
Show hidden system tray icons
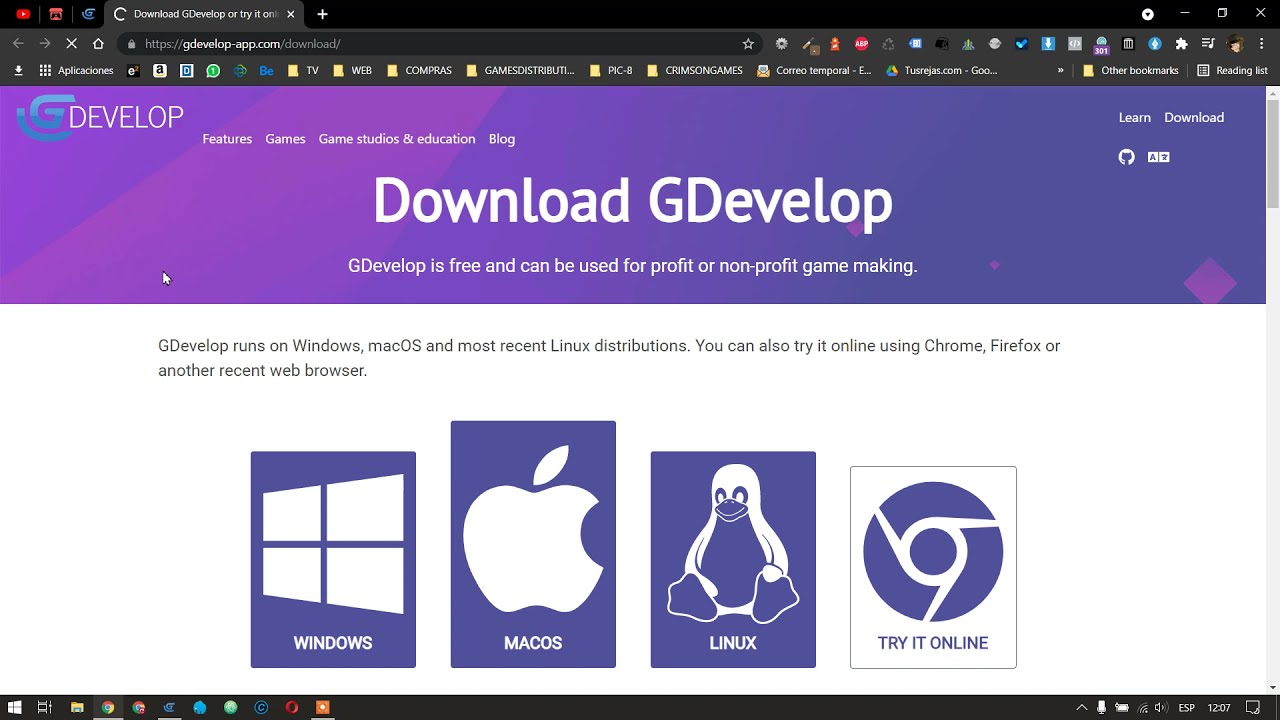pyautogui.click(x=1081, y=707)
